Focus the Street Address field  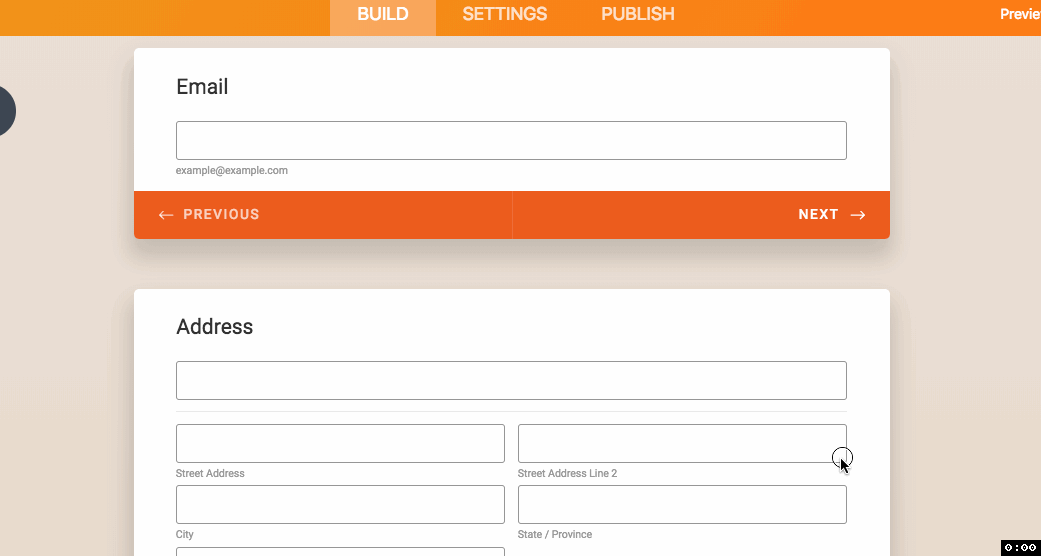tap(340, 443)
